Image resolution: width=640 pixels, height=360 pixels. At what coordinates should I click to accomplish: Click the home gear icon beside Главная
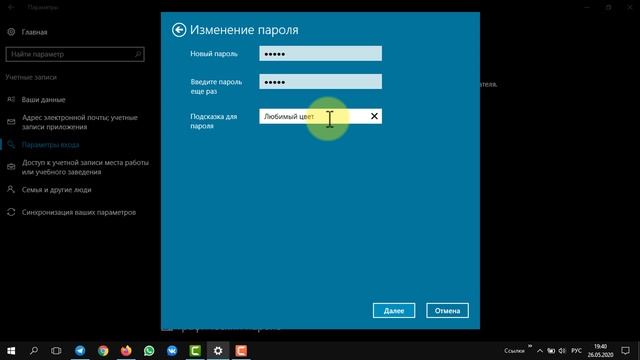point(11,32)
